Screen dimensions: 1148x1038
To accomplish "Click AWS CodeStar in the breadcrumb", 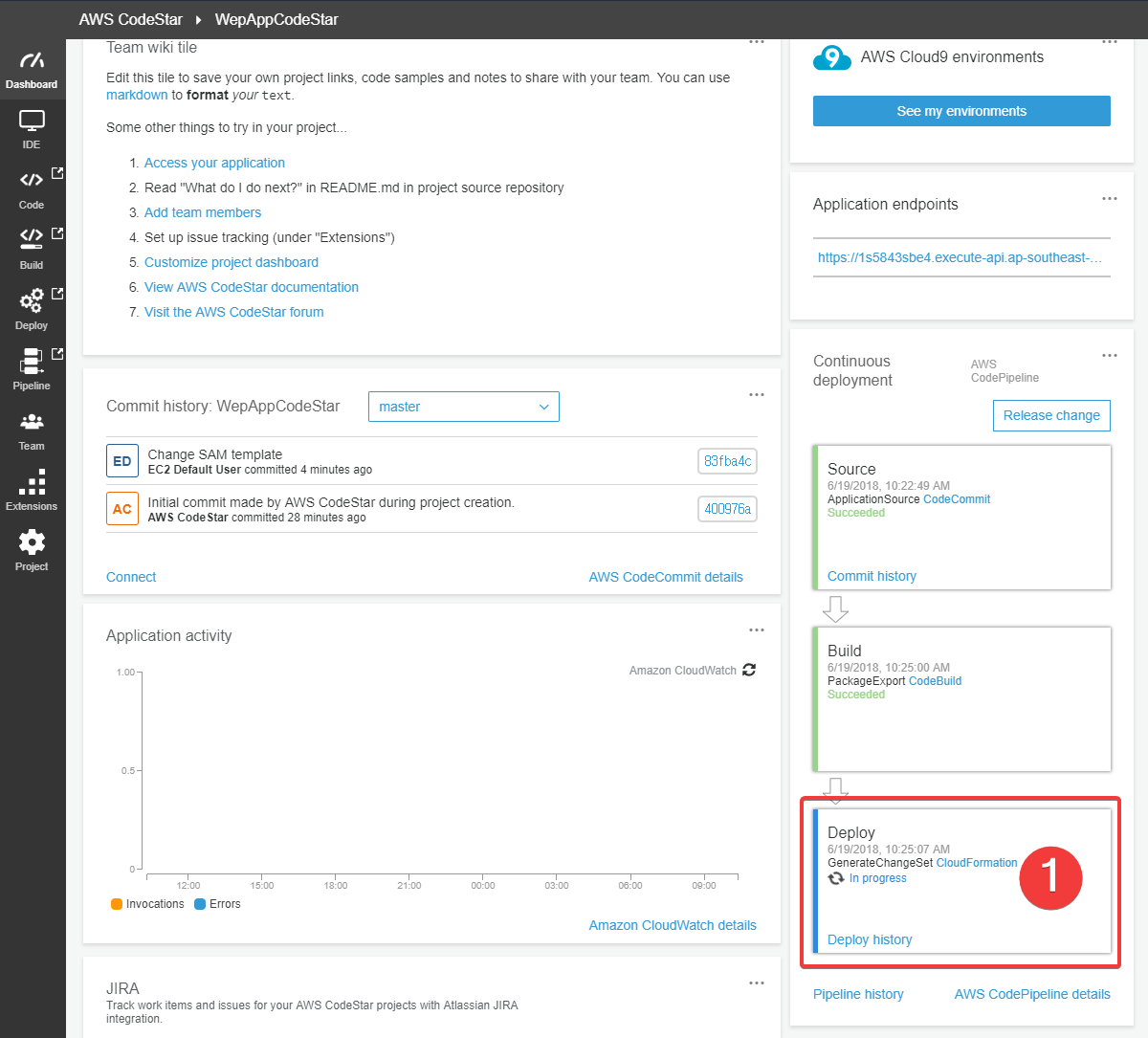I will tap(130, 19).
